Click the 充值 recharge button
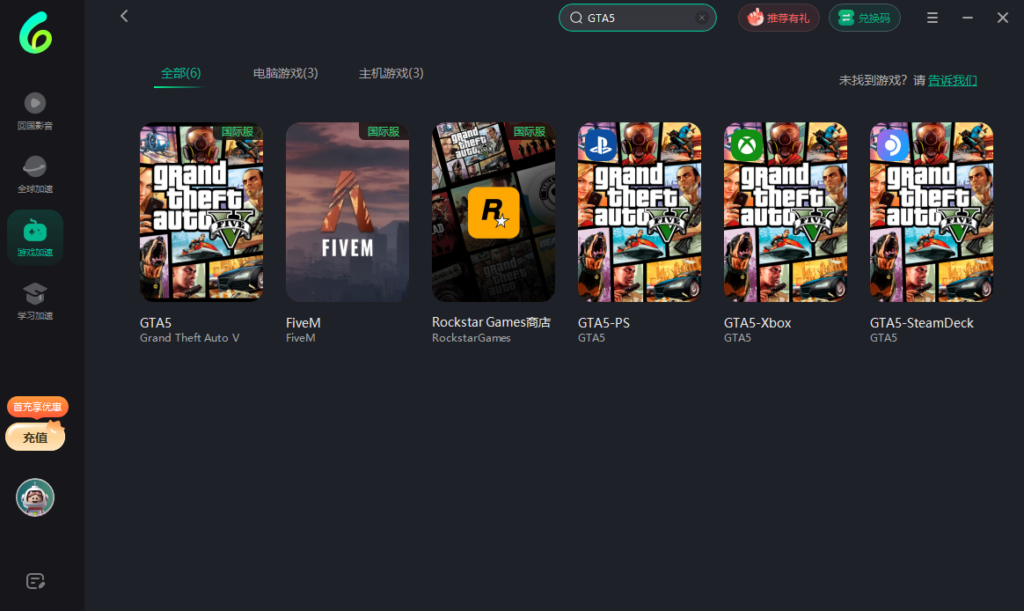 click(x=35, y=437)
